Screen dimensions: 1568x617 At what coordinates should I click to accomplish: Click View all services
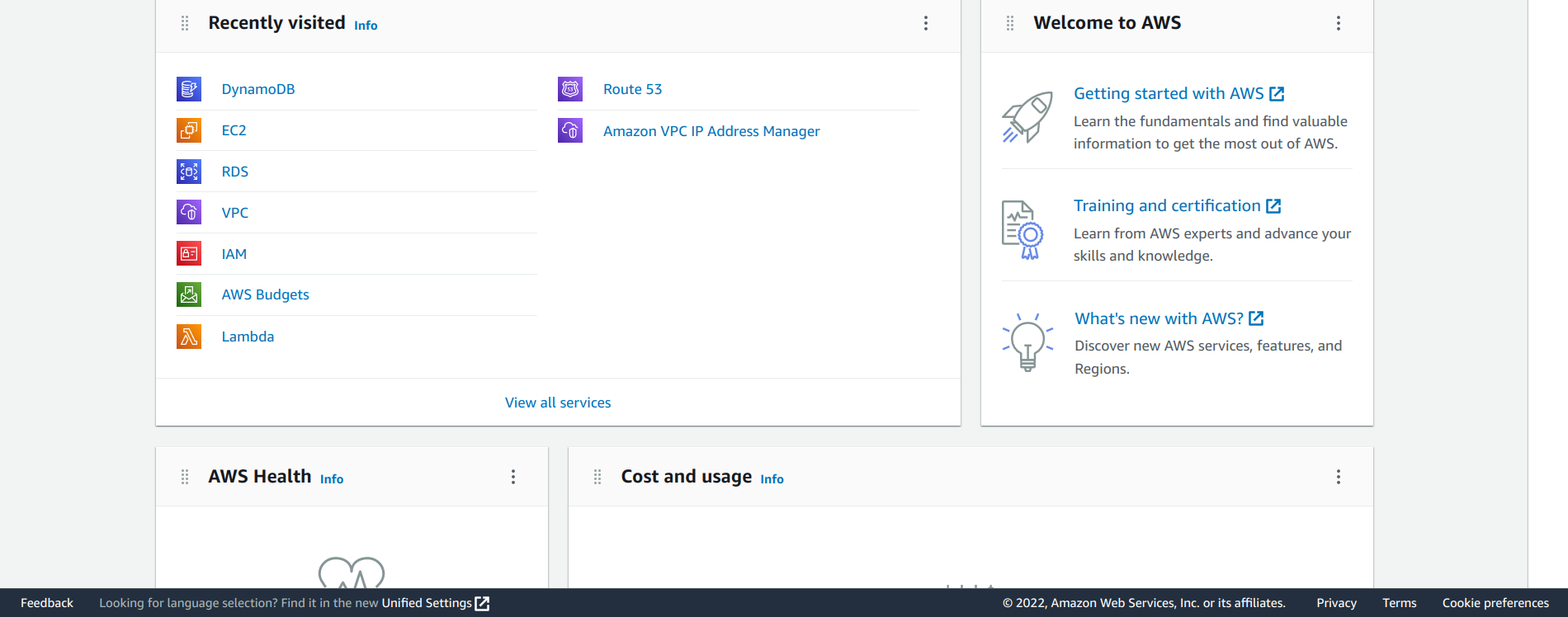pyautogui.click(x=558, y=403)
